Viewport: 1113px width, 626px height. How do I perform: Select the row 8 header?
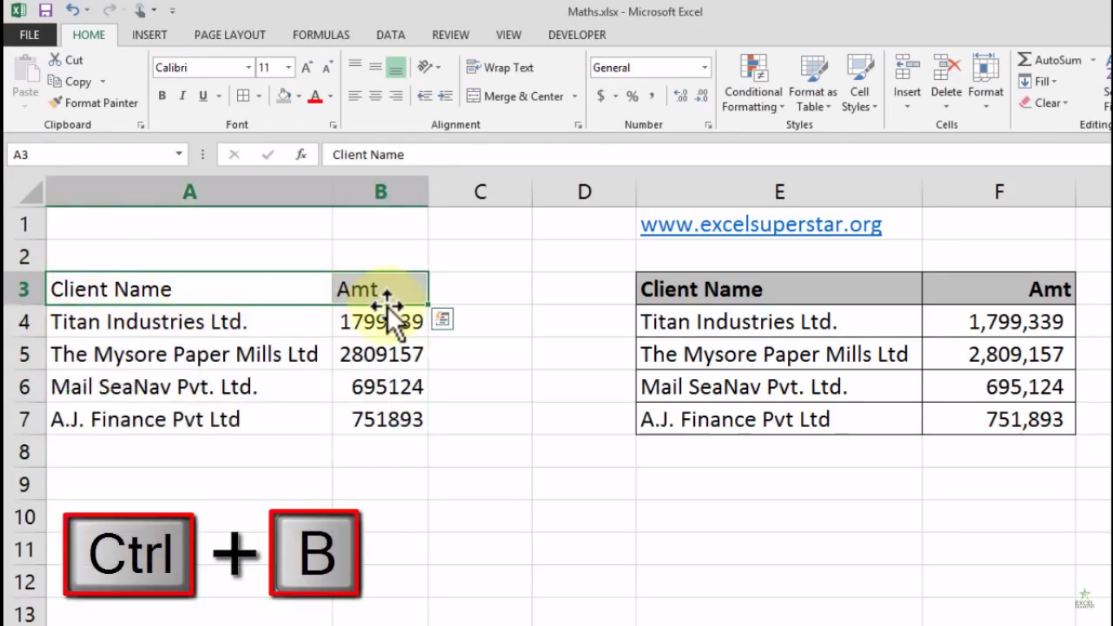pos(25,451)
